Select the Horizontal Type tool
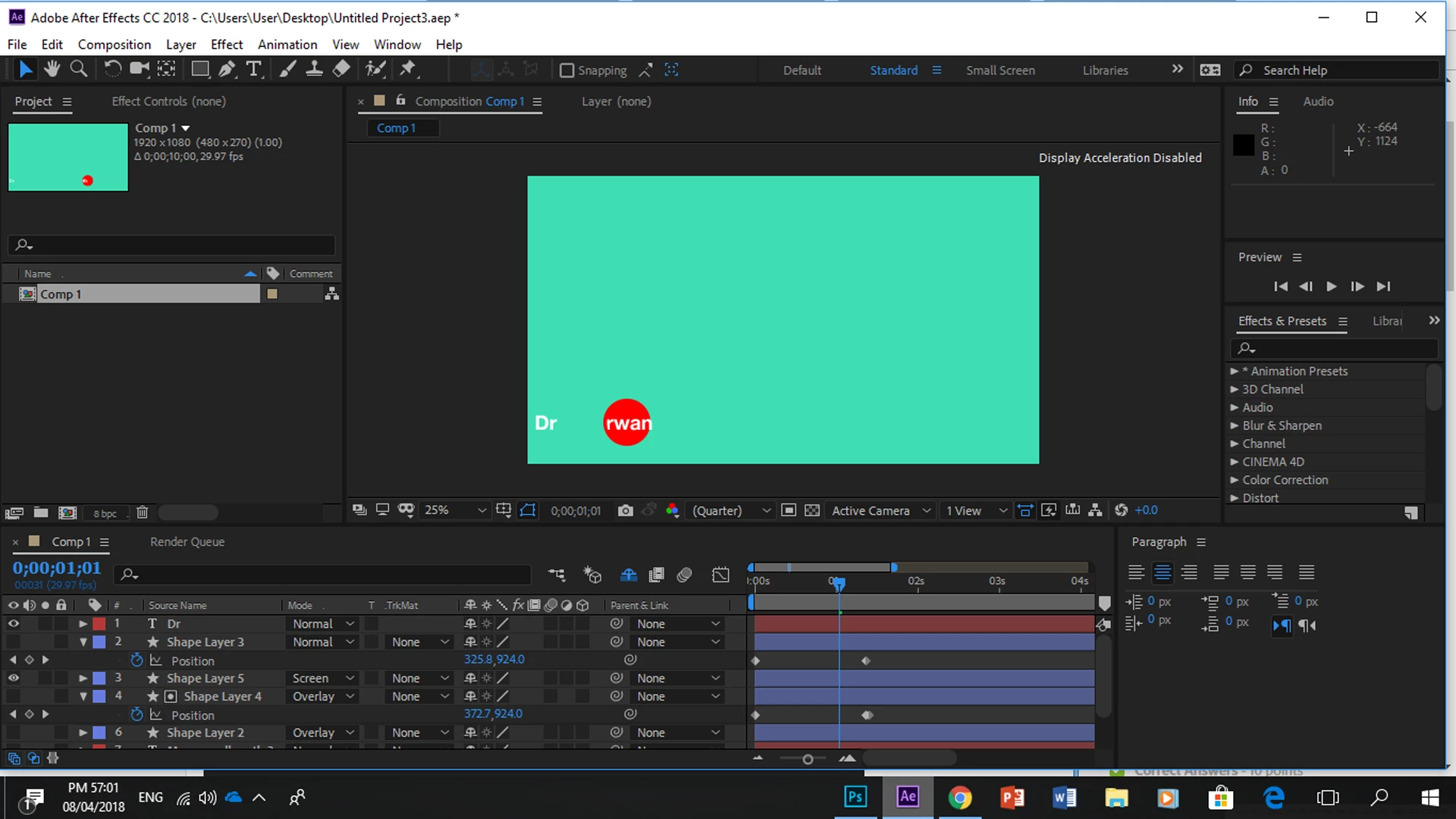The width and height of the screenshot is (1456, 819). tap(254, 69)
